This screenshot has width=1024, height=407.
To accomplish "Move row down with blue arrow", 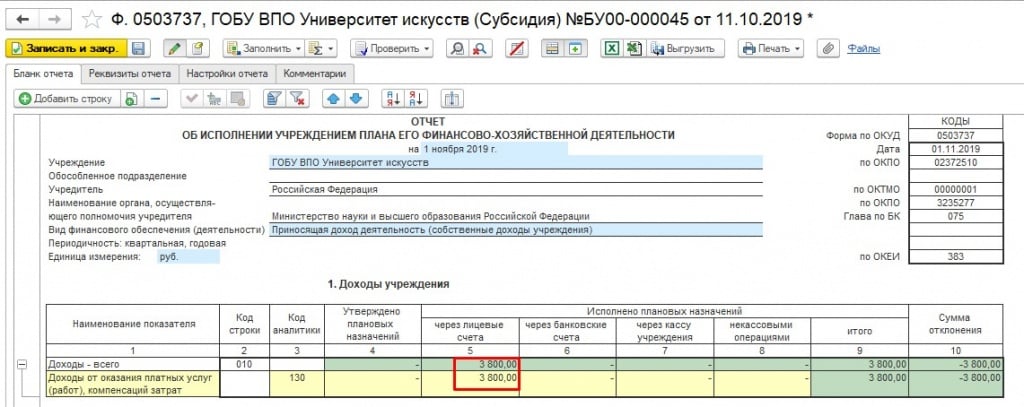I will (357, 98).
